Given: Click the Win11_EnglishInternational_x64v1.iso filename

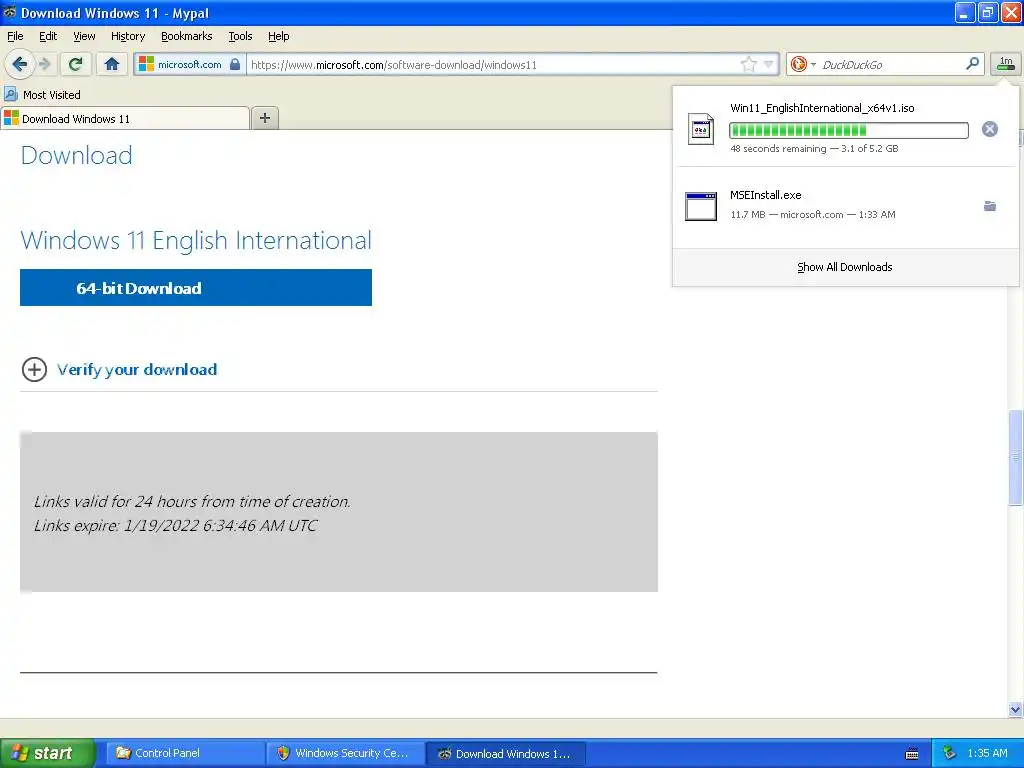Looking at the screenshot, I should (822, 108).
